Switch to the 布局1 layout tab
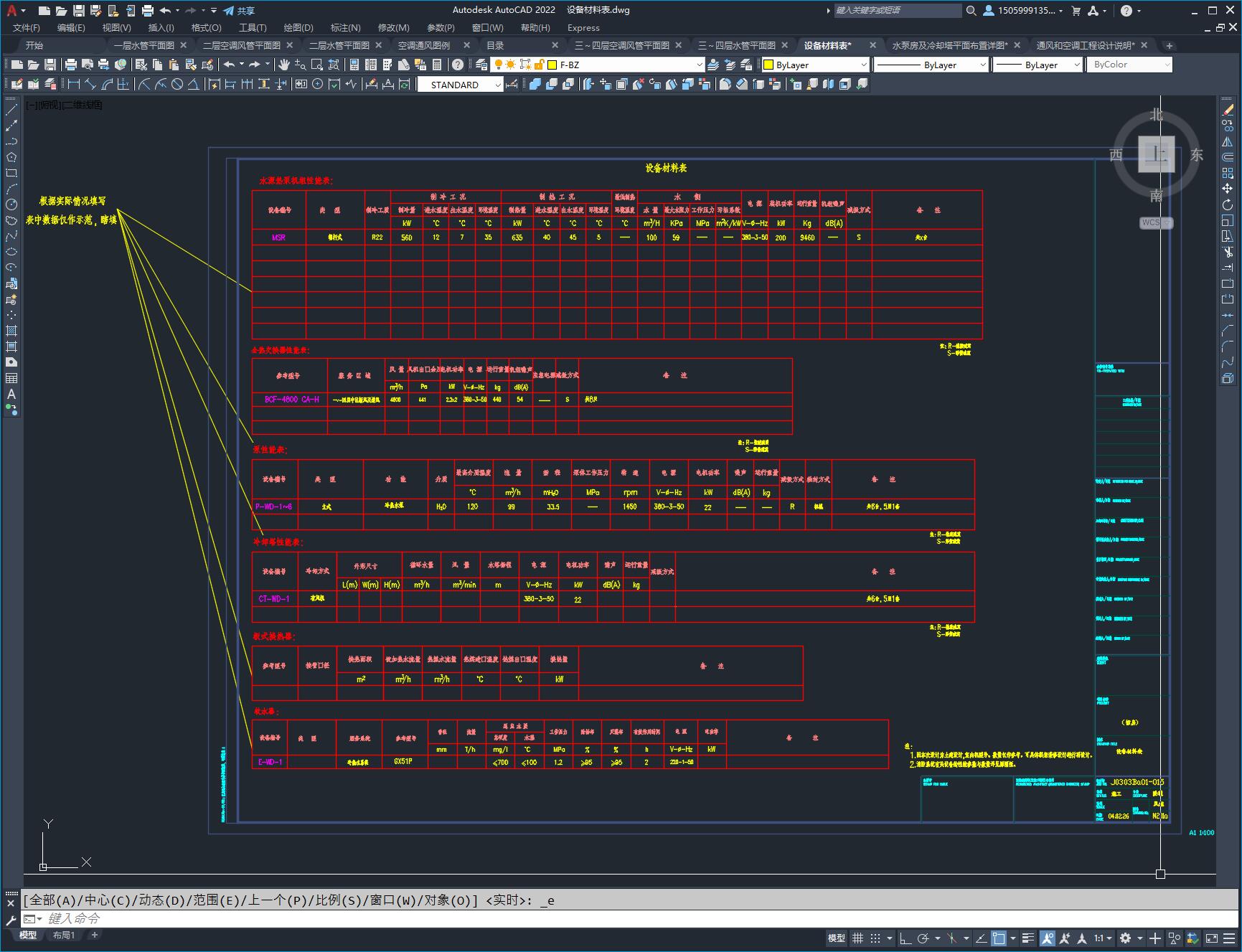 63,935
